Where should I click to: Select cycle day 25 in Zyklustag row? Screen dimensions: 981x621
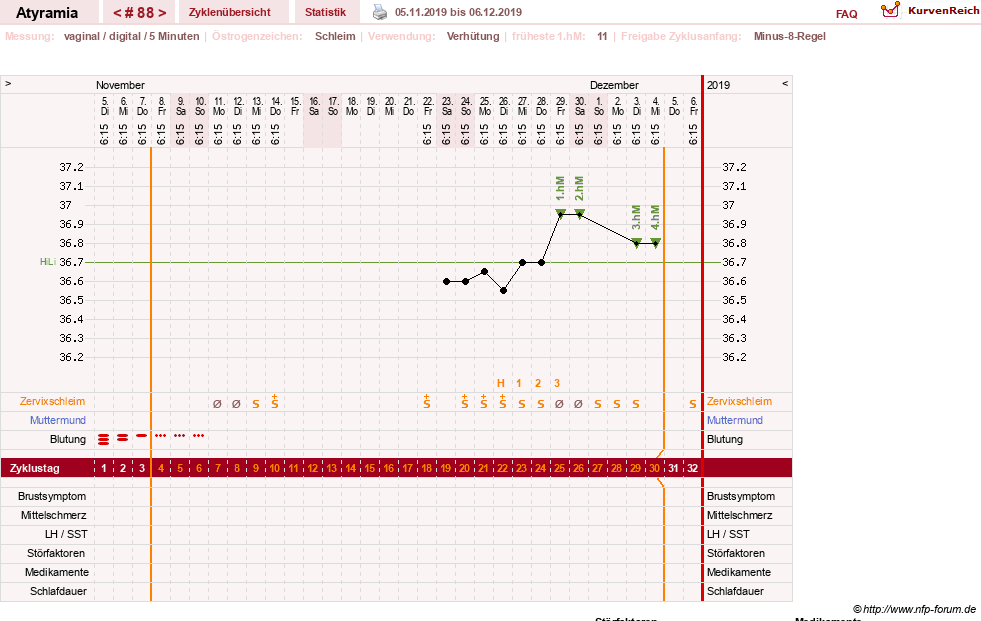coord(559,468)
